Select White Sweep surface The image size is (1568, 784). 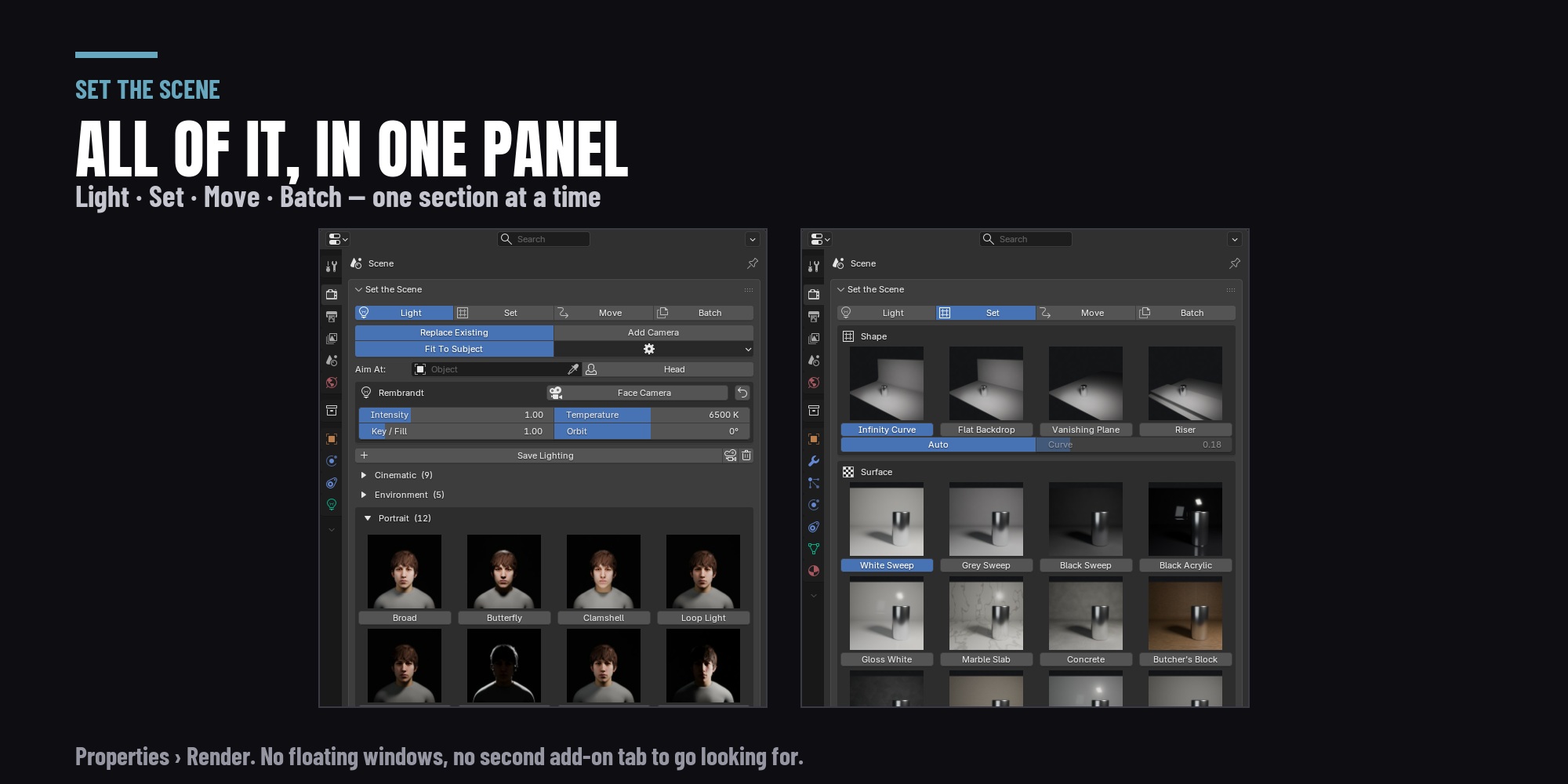coord(887,565)
